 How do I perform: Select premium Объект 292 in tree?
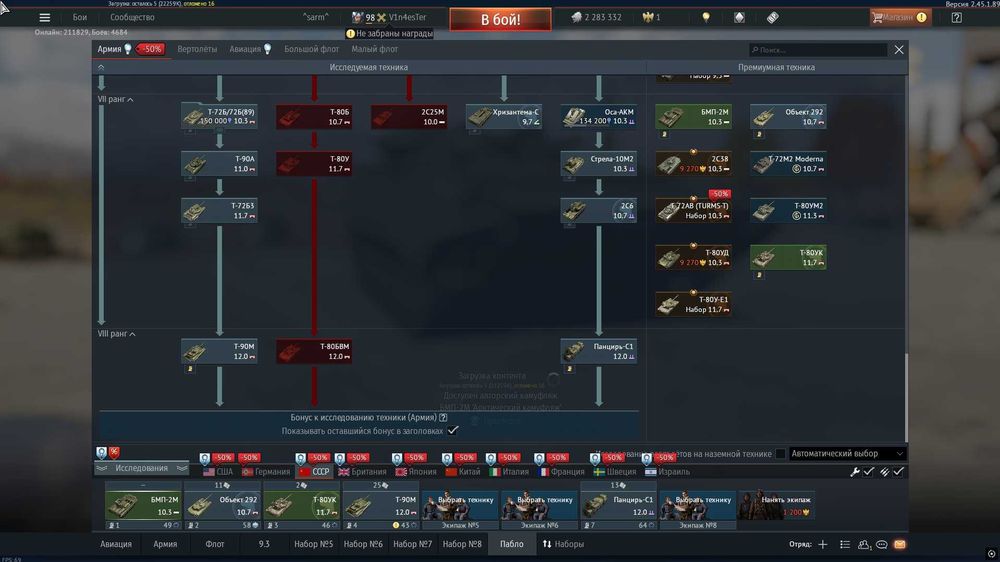pyautogui.click(x=788, y=117)
